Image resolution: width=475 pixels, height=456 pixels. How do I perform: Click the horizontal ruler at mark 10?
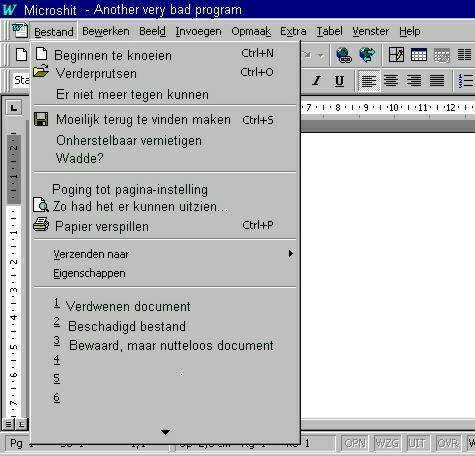pyautogui.click(x=394, y=108)
